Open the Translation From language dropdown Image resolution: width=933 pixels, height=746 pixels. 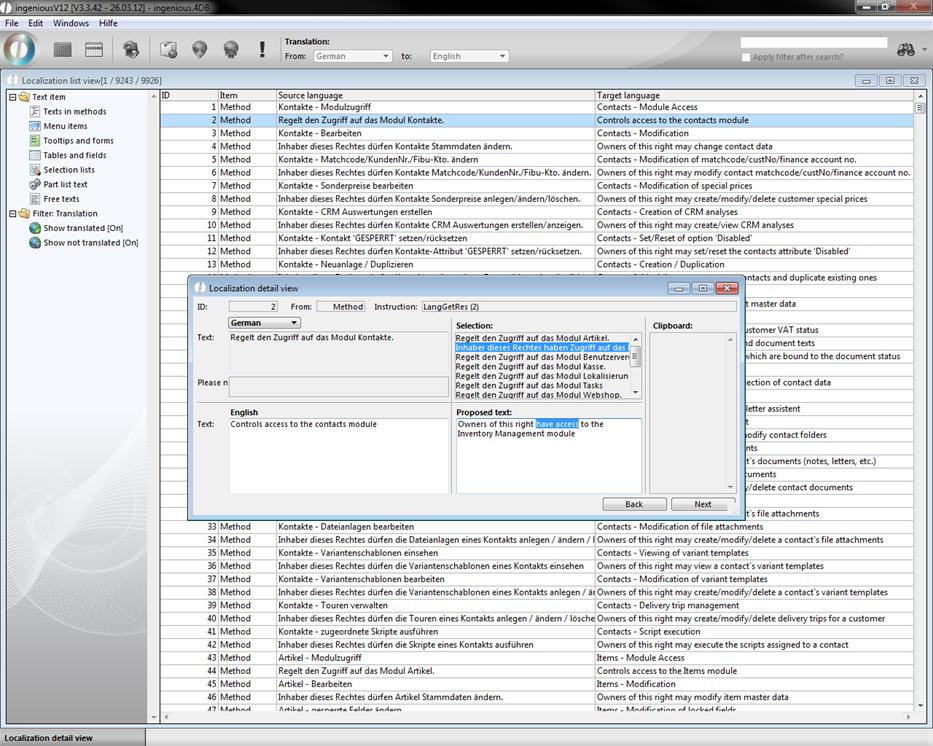point(353,56)
